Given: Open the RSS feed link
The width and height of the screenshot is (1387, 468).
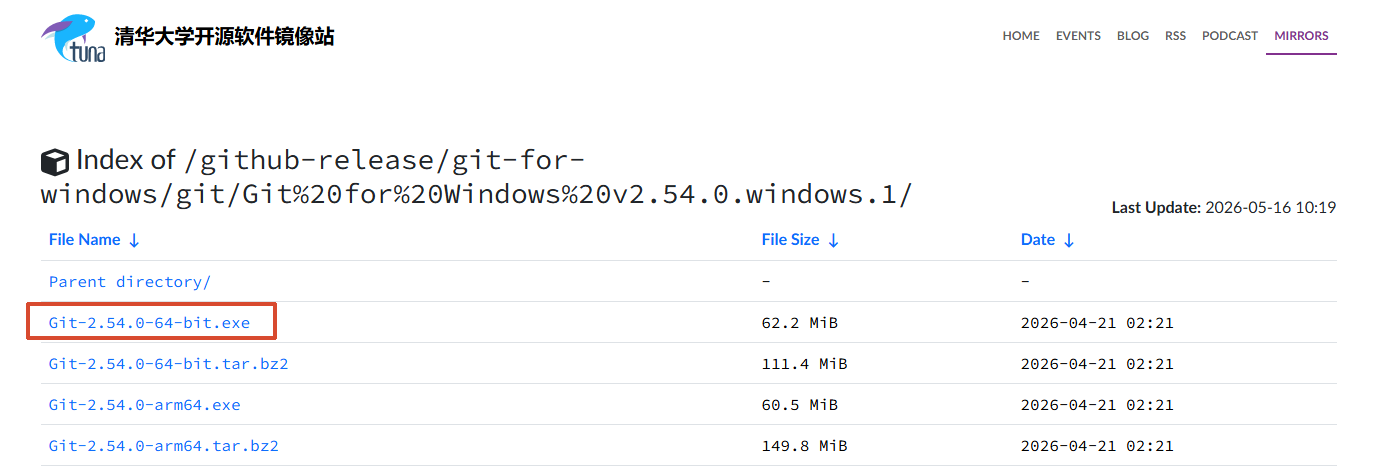Looking at the screenshot, I should point(1175,35).
